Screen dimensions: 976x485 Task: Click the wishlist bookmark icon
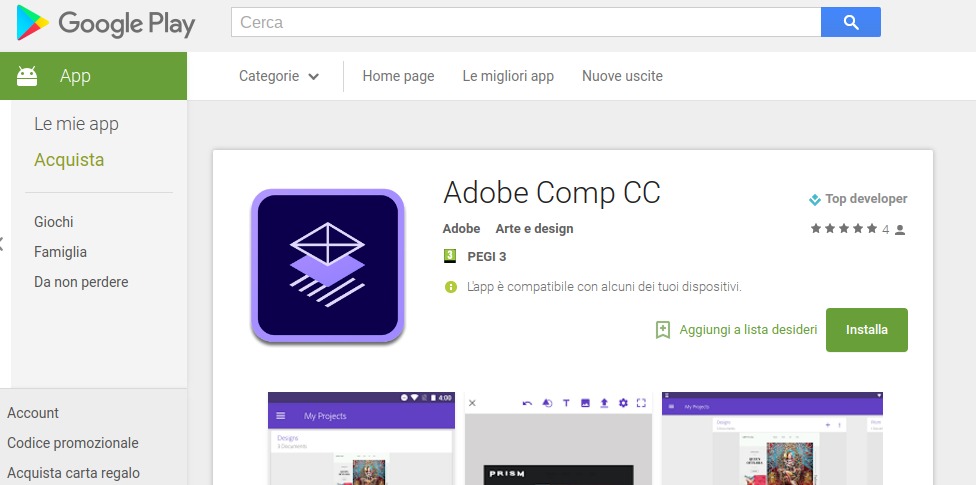pyautogui.click(x=663, y=329)
